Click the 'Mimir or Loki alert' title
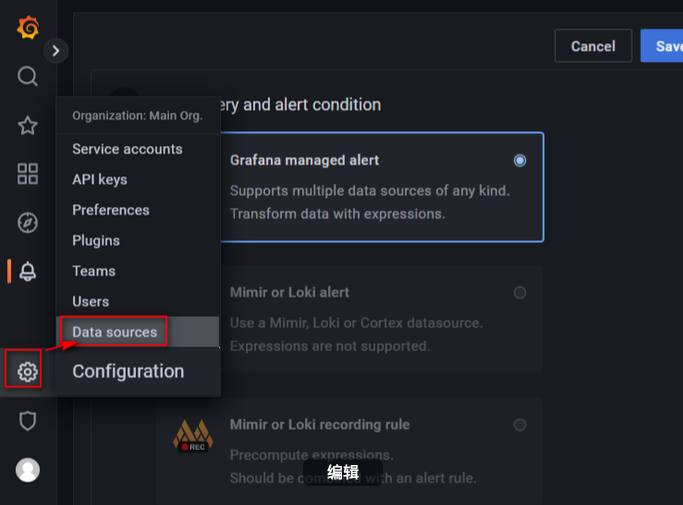This screenshot has width=683, height=505. tap(289, 292)
